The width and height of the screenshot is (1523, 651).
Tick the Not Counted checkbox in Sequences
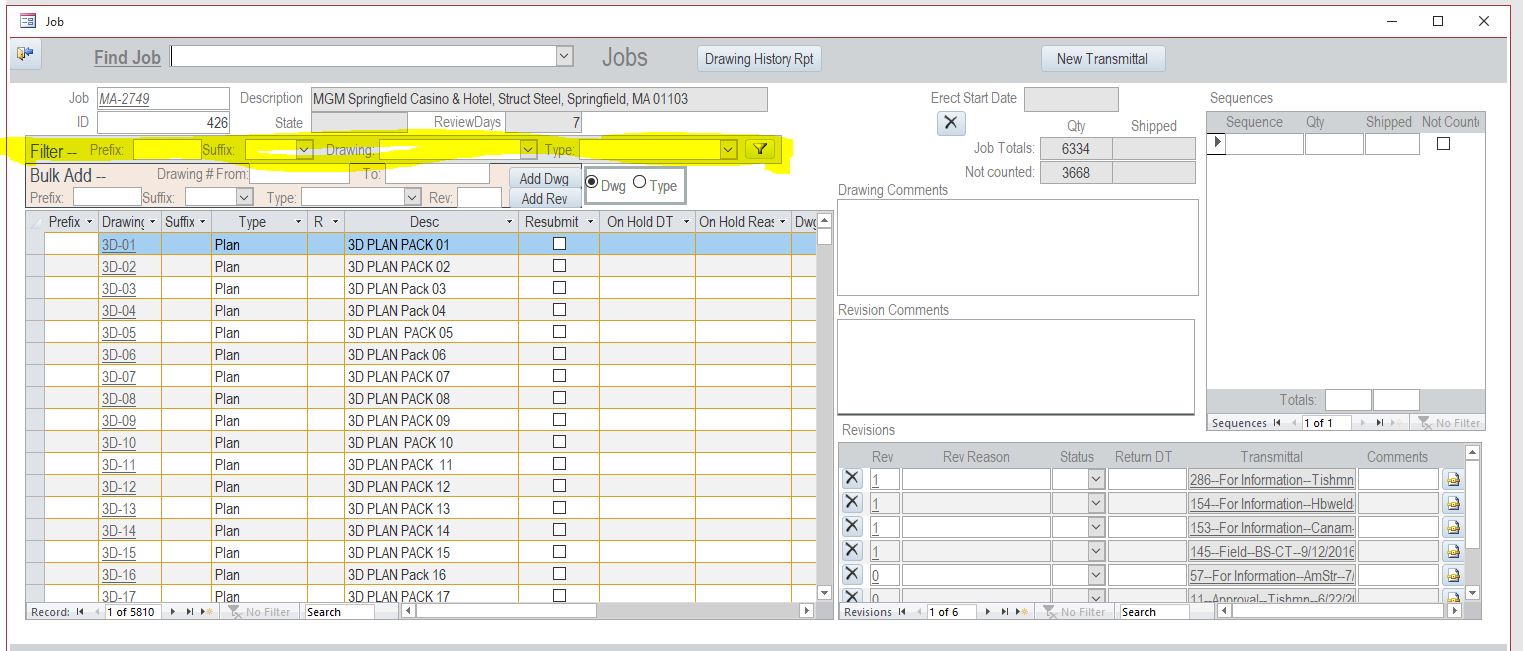point(1443,144)
